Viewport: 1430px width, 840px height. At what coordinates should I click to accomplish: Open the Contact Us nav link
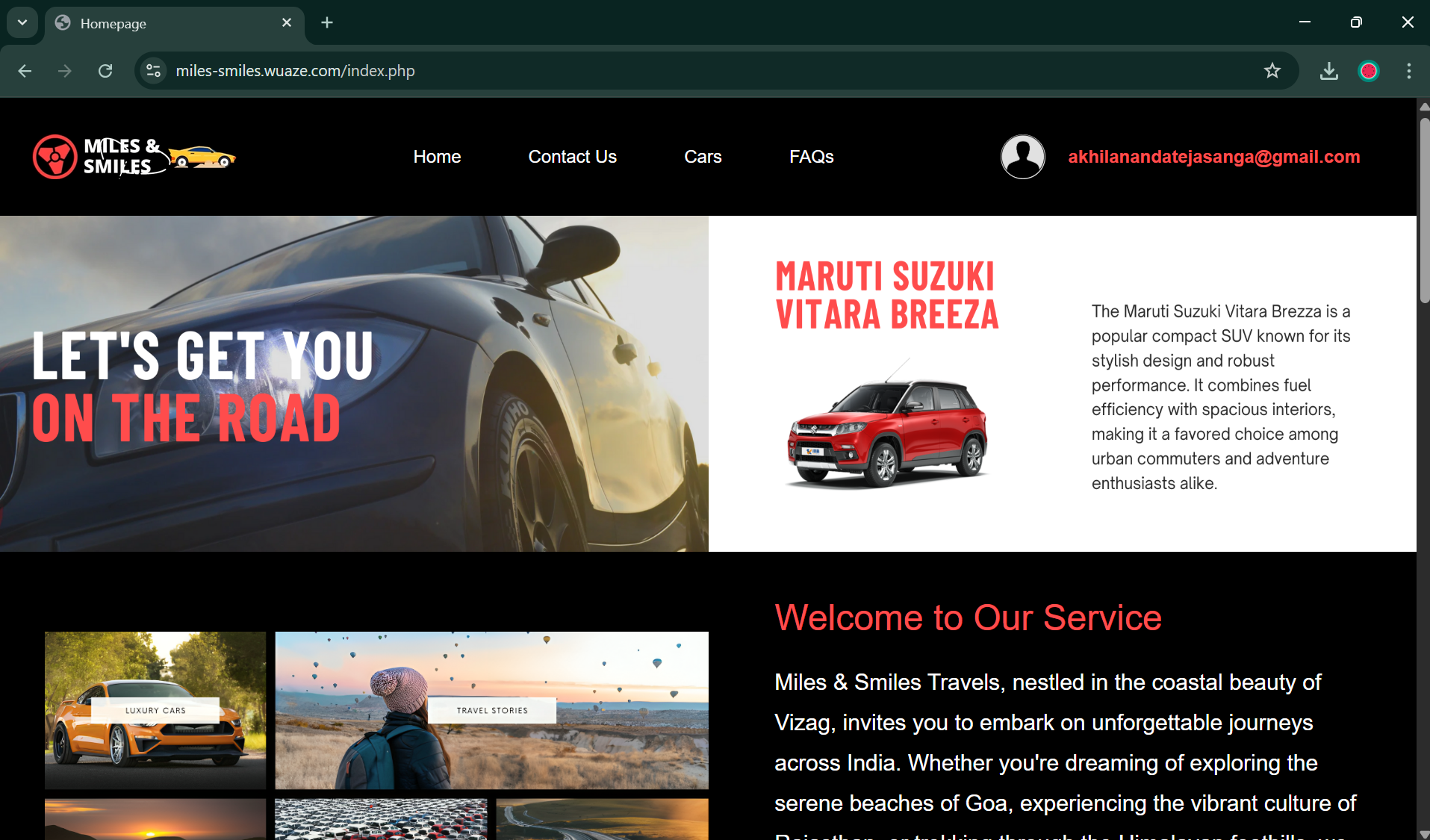point(572,157)
